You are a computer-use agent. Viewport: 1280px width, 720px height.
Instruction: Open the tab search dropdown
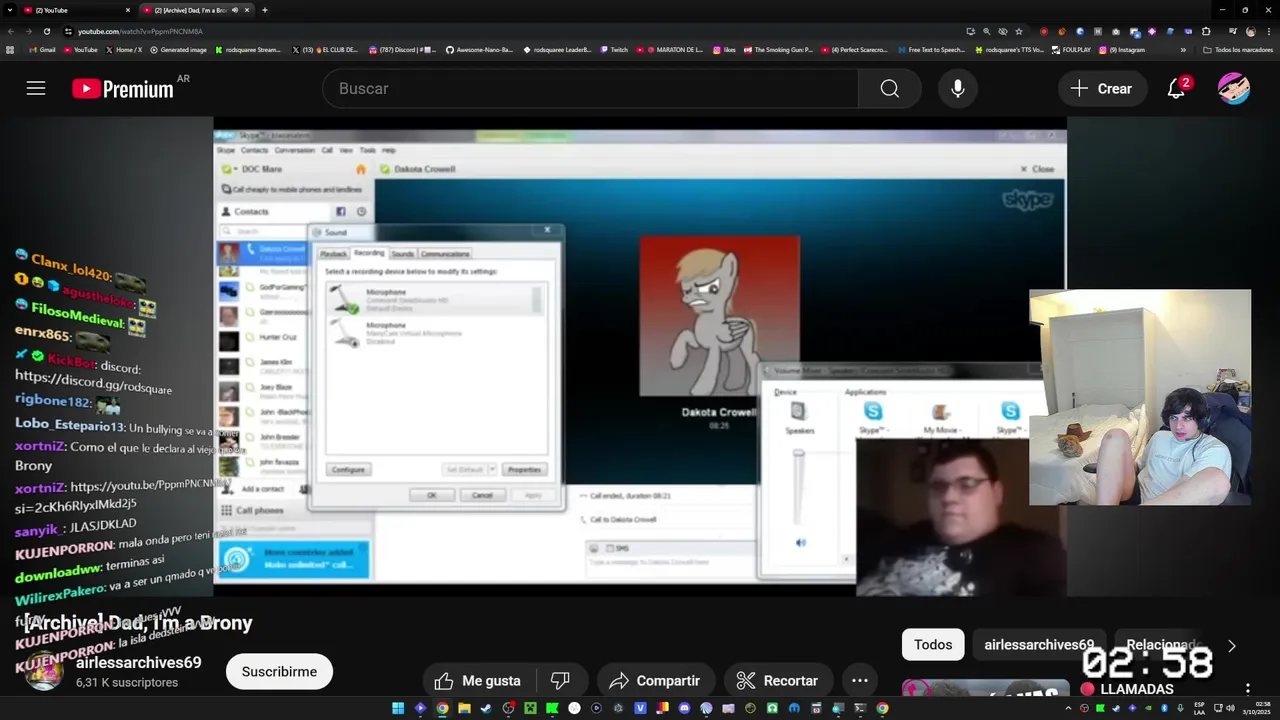pos(8,10)
